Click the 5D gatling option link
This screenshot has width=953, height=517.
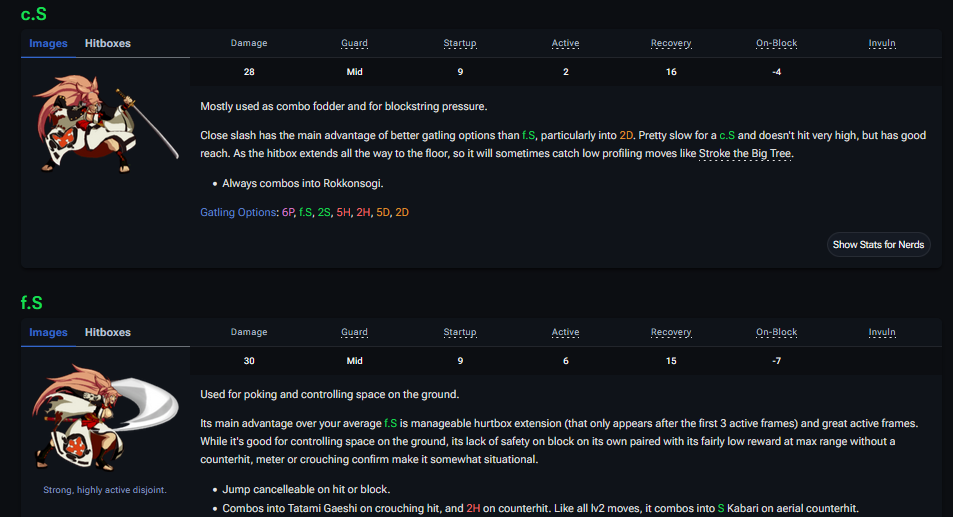383,212
